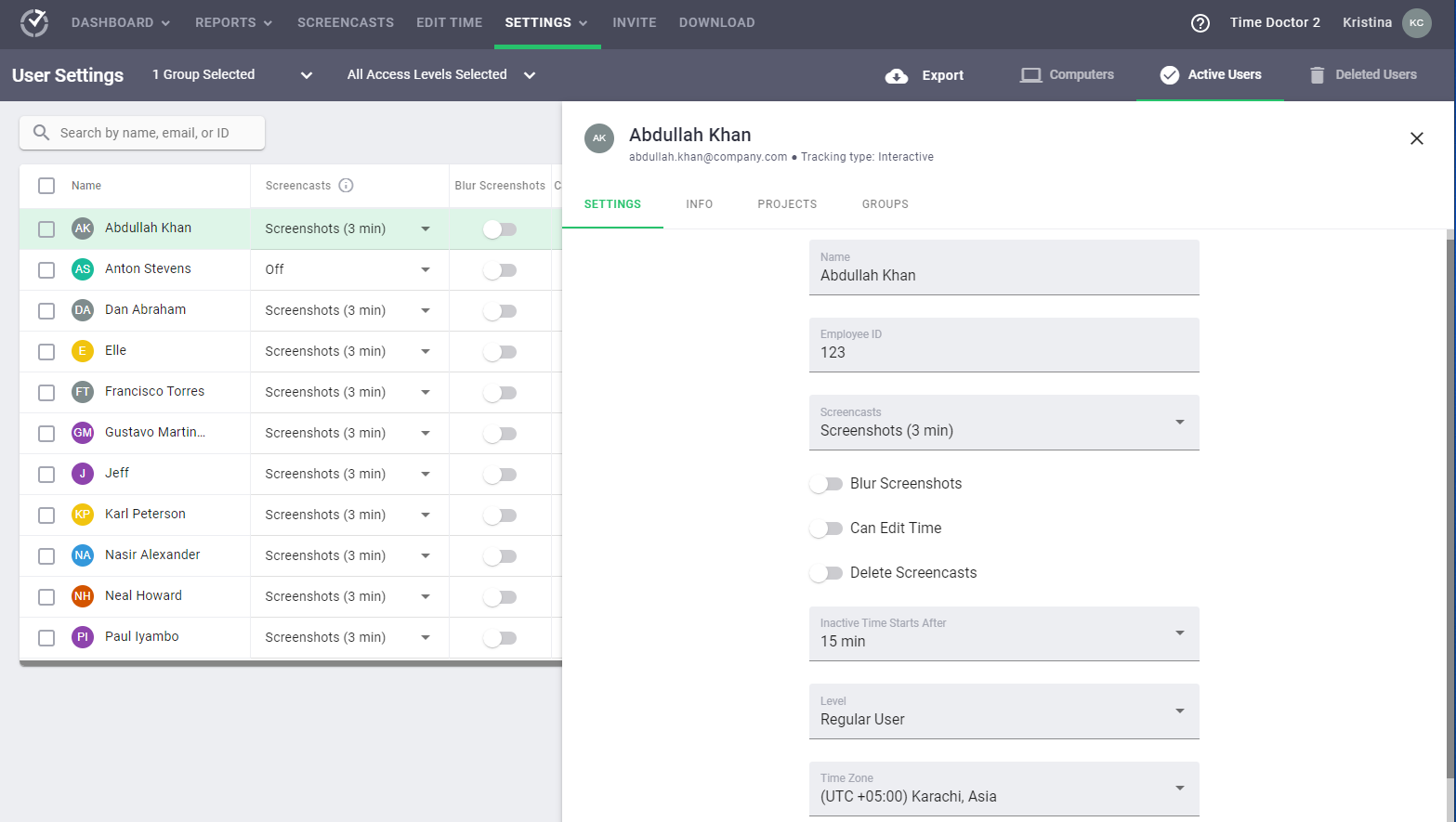Click the Screencasts column info icon
This screenshot has height=822, width=1456.
pos(346,186)
